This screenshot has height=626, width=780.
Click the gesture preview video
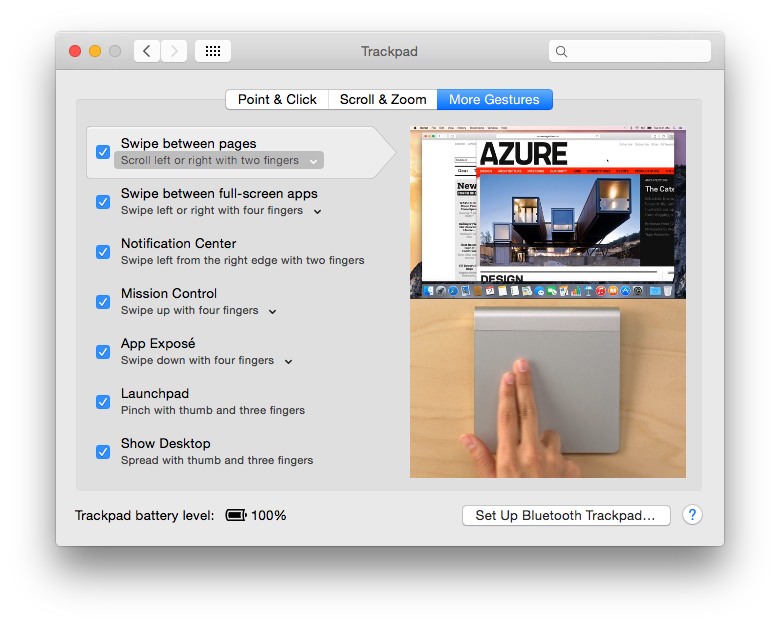[x=548, y=302]
